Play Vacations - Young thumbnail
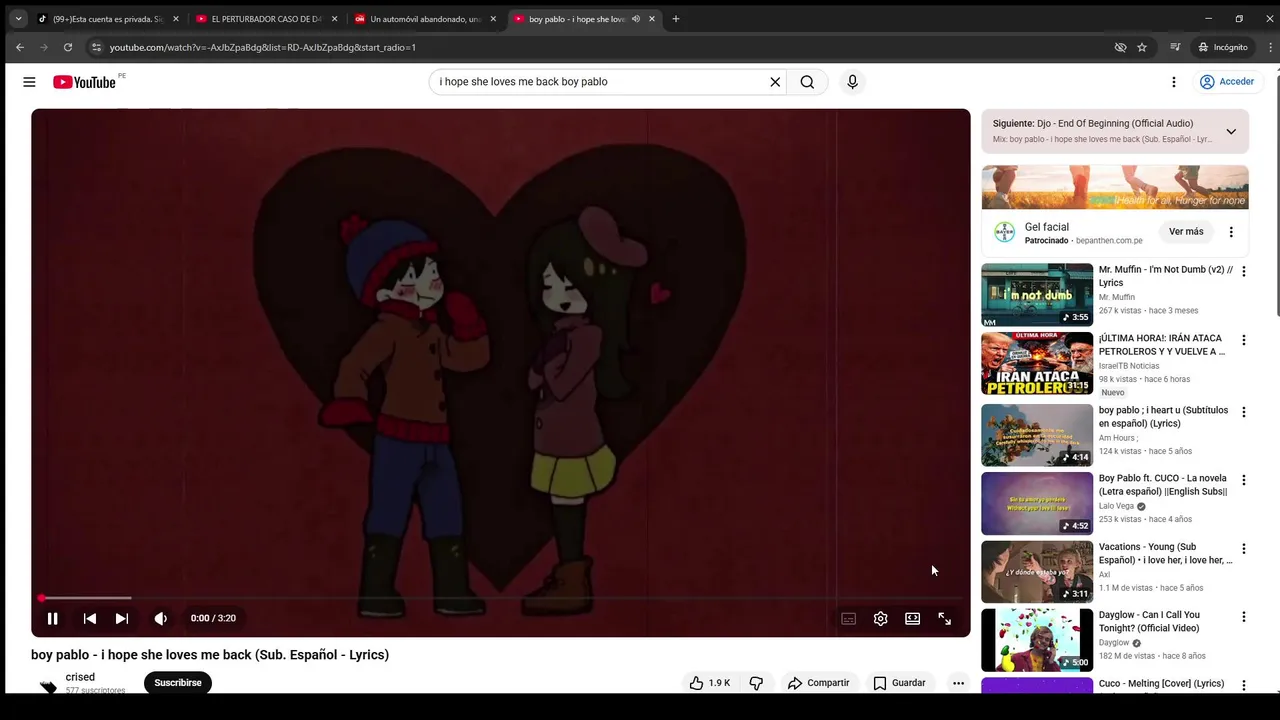The width and height of the screenshot is (1280, 720). (1037, 572)
